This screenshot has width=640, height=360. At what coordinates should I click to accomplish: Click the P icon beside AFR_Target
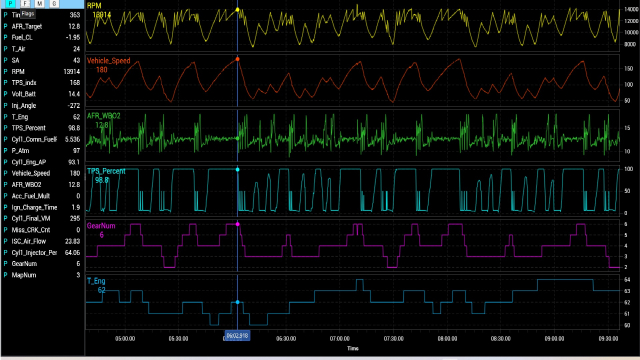tap(5, 26)
